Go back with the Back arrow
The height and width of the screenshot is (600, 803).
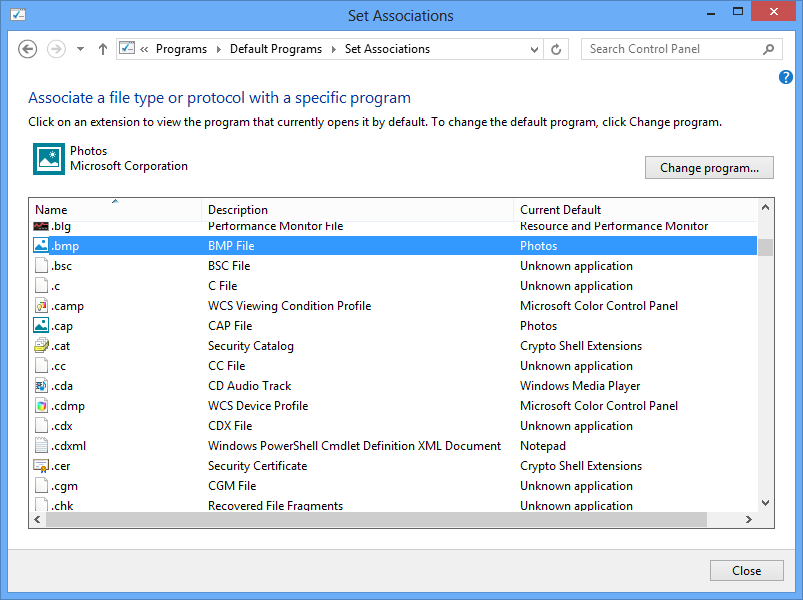[x=28, y=49]
